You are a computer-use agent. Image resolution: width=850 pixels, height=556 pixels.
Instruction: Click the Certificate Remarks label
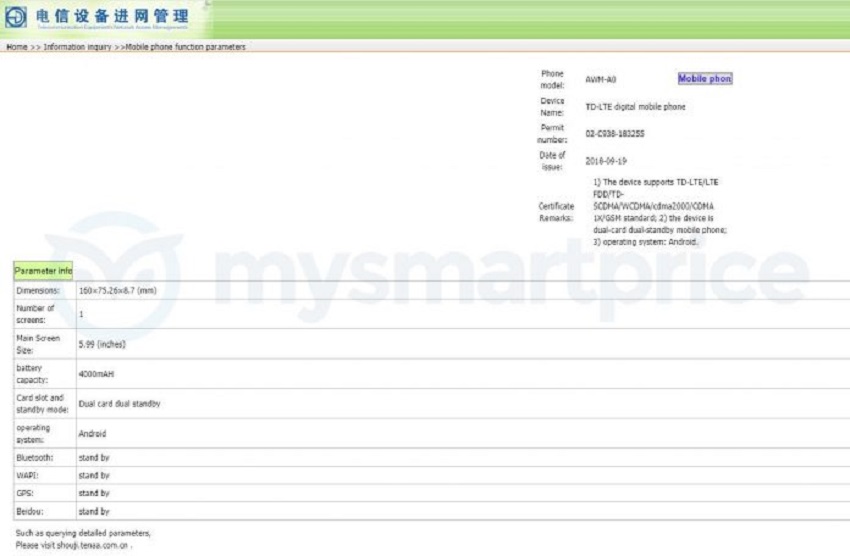coord(556,212)
